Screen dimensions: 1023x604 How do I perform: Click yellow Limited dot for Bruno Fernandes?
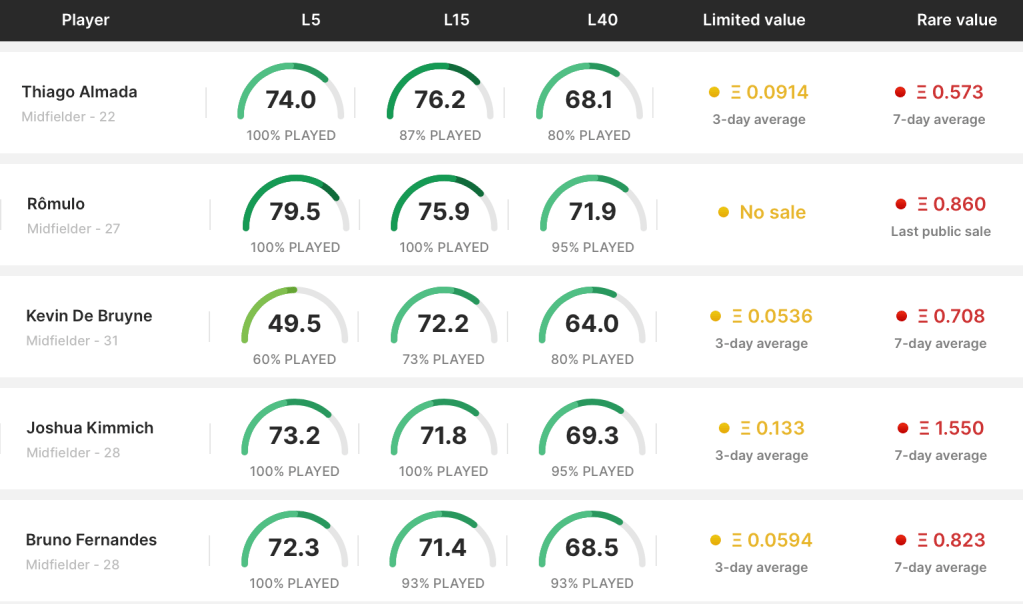(x=715, y=540)
